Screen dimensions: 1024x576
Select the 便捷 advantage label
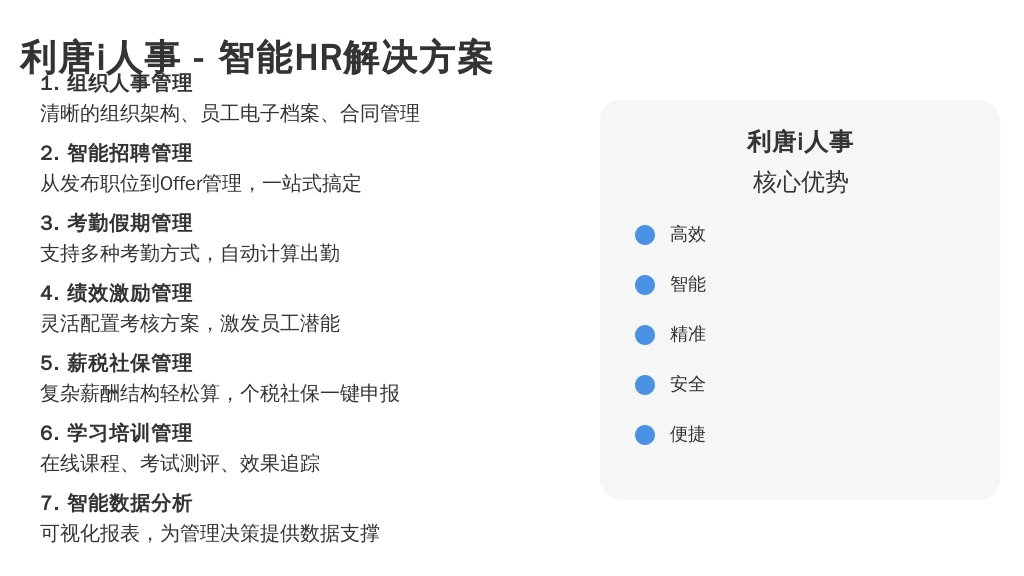point(688,434)
